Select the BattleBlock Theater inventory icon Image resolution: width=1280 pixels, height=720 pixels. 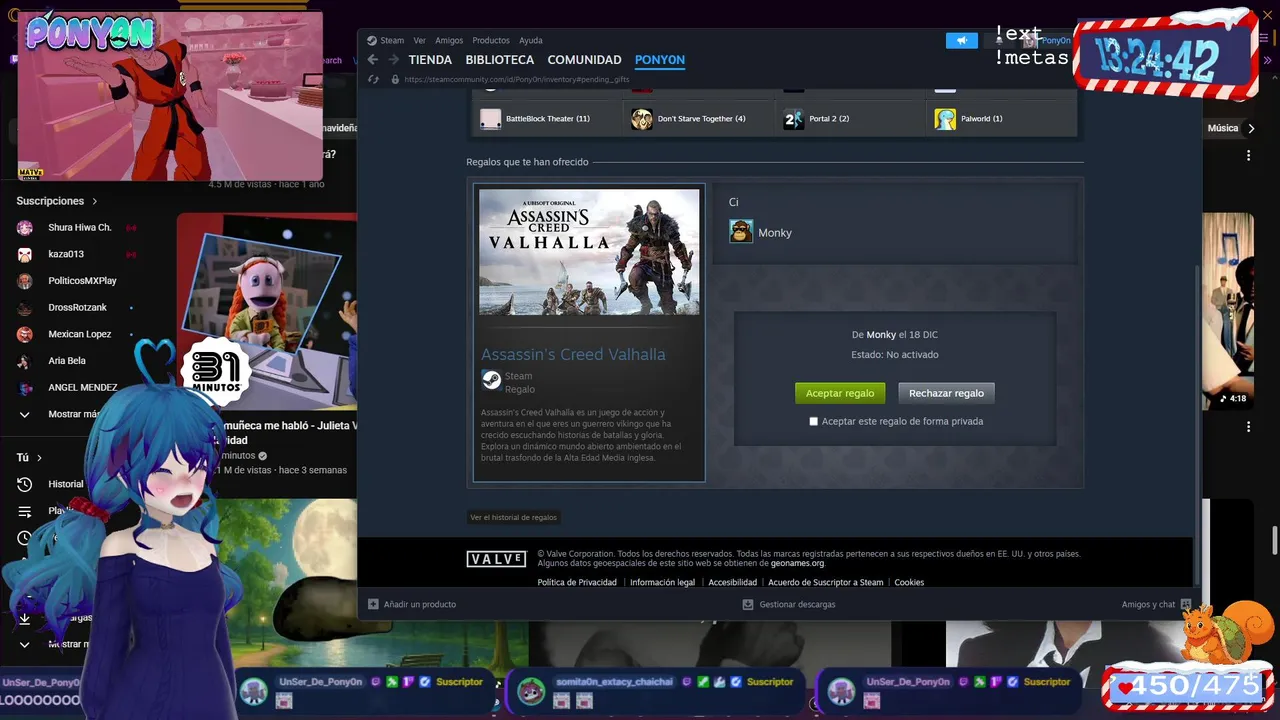(x=490, y=119)
